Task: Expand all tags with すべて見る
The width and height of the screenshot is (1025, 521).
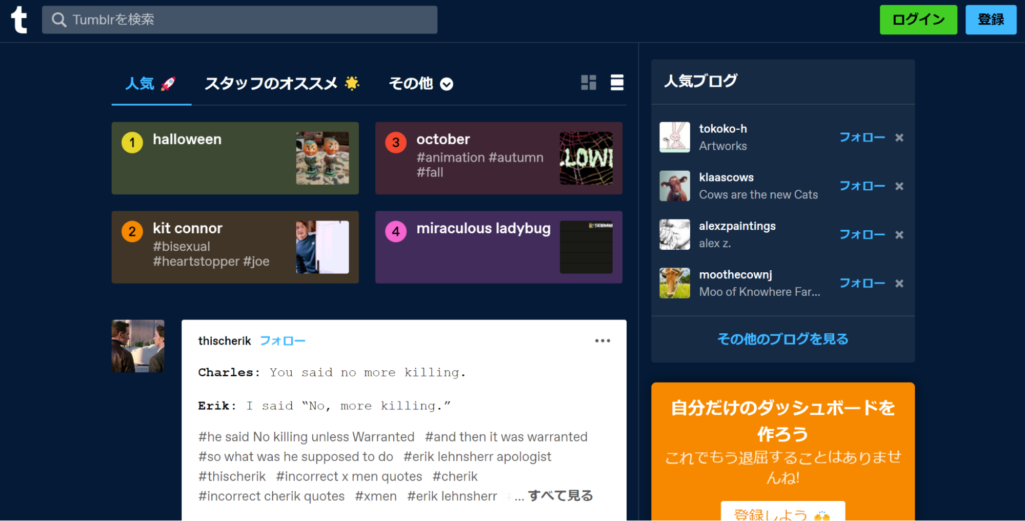Action: tap(560, 496)
